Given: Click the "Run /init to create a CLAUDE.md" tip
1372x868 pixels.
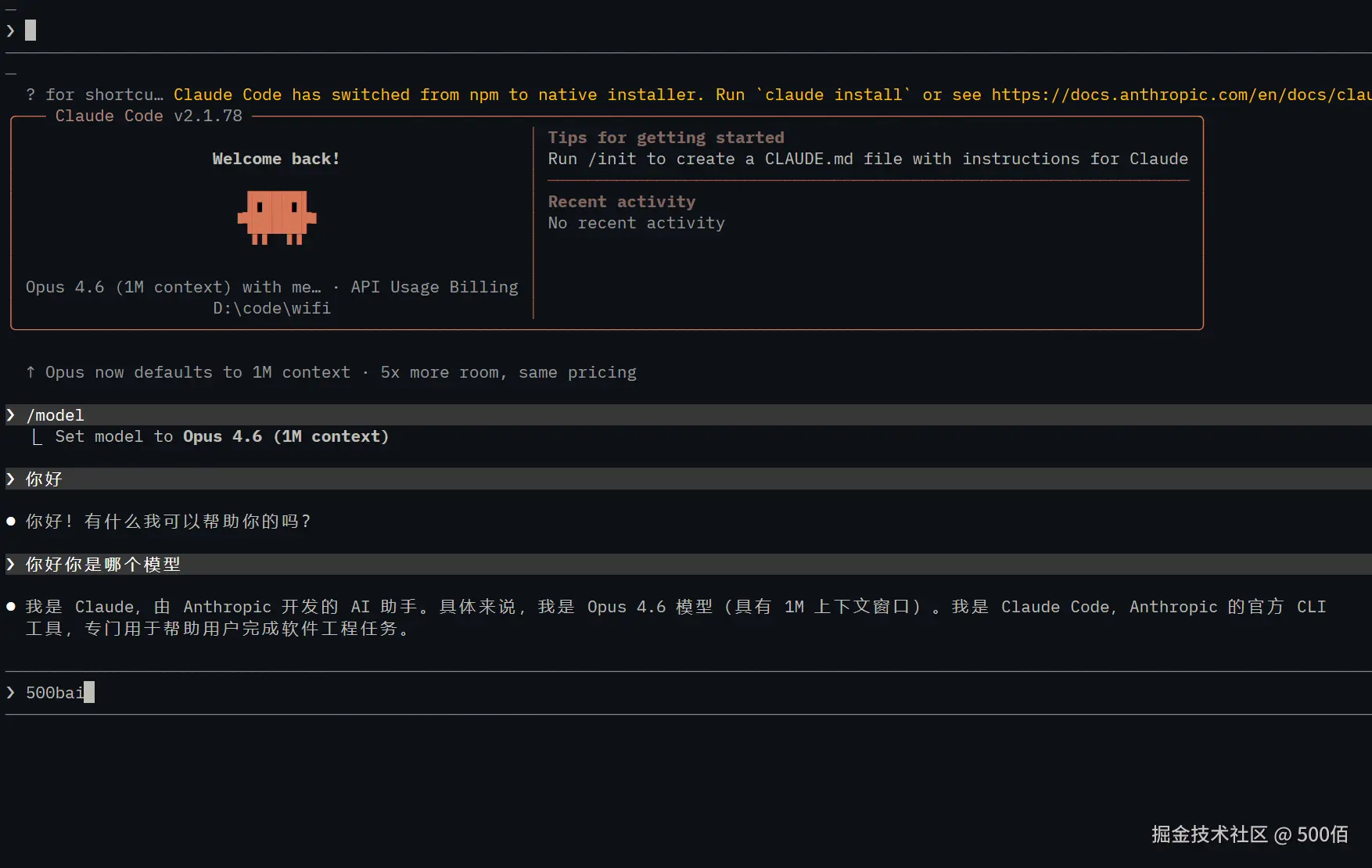Looking at the screenshot, I should tap(867, 159).
